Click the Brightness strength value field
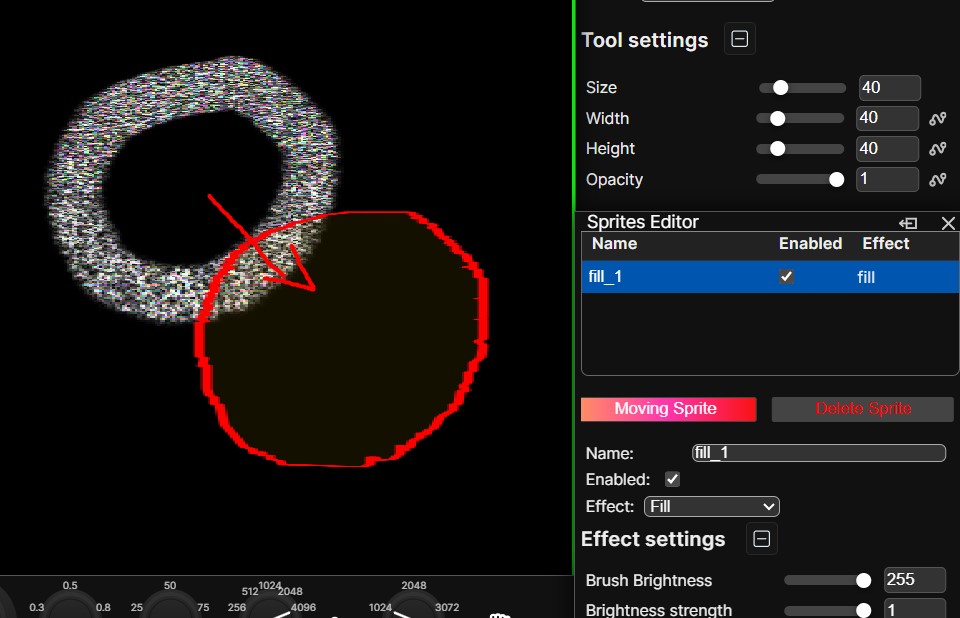960x618 pixels. (915, 609)
